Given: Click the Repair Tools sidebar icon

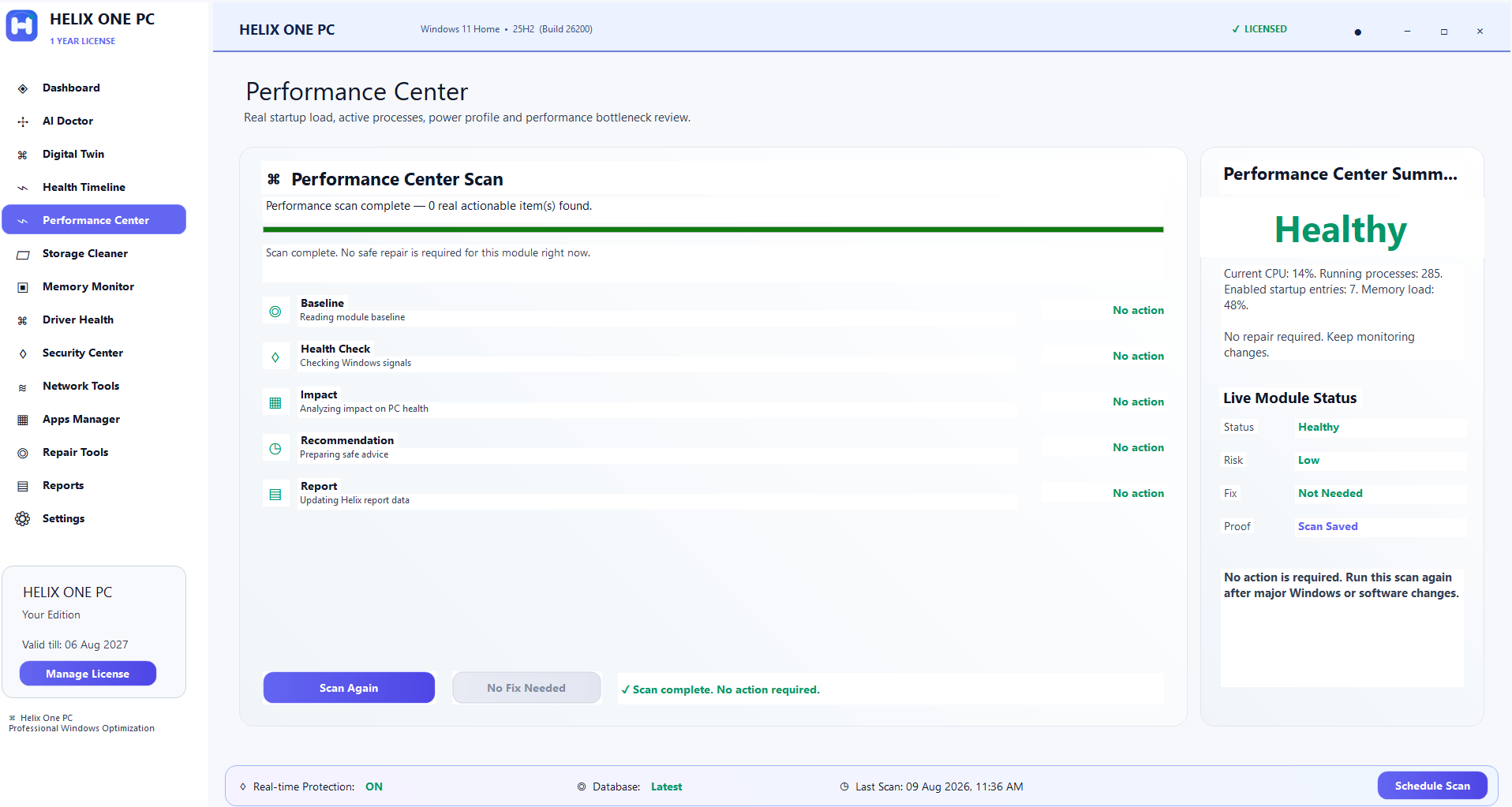Looking at the screenshot, I should [x=23, y=453].
